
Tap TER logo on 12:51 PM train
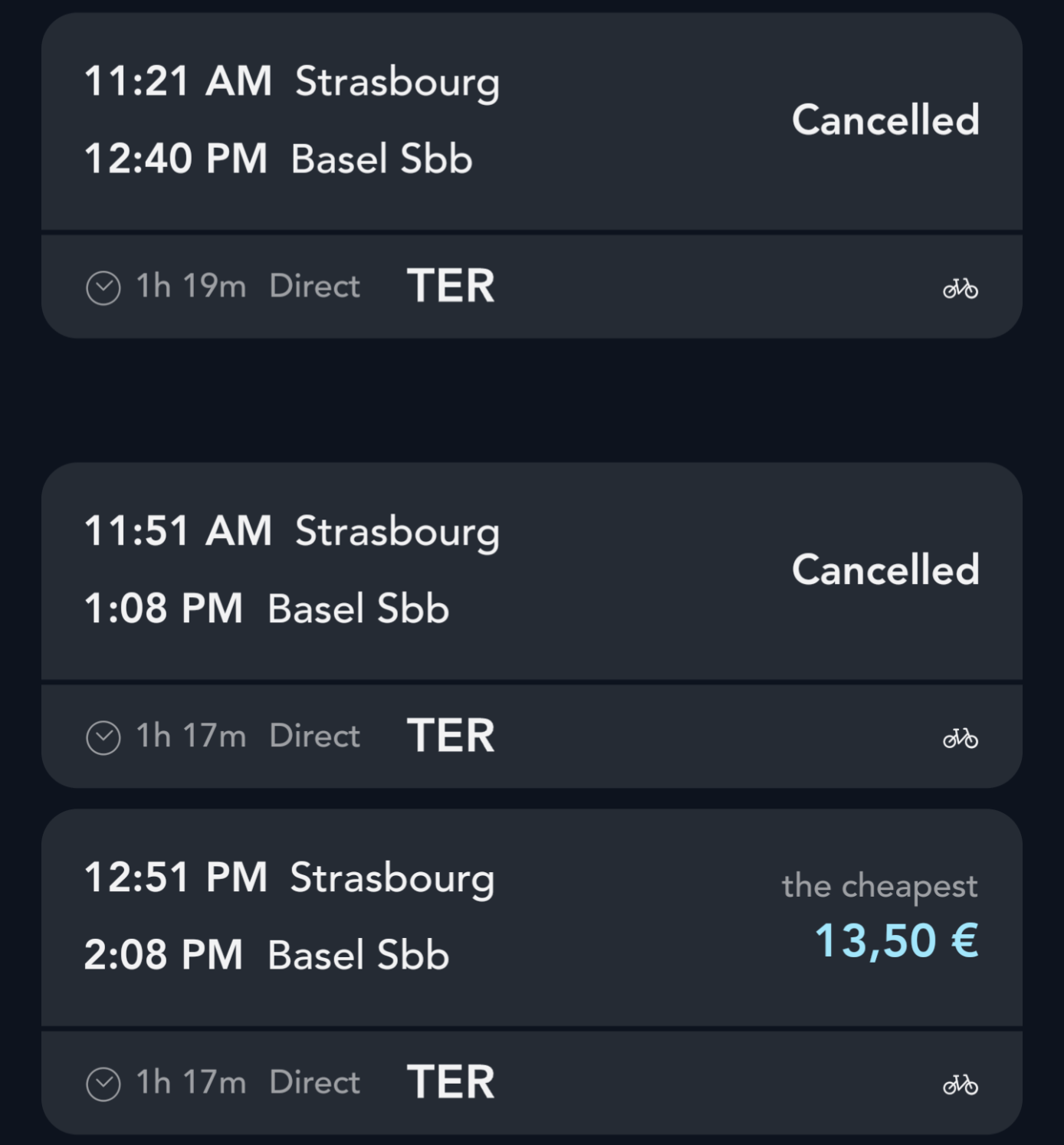click(451, 1082)
